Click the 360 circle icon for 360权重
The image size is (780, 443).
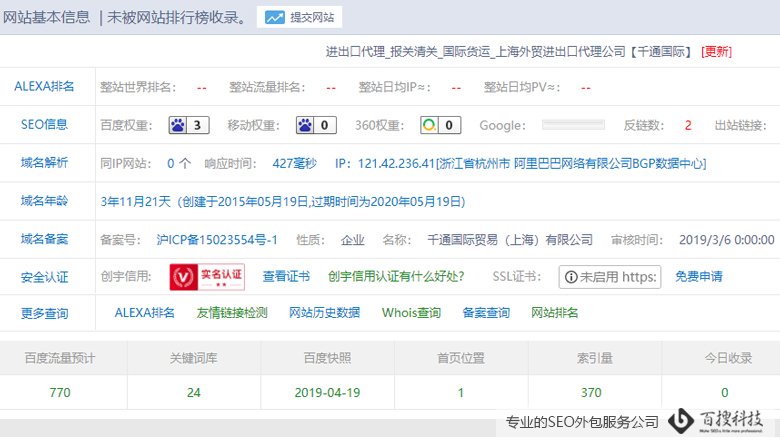[429, 125]
